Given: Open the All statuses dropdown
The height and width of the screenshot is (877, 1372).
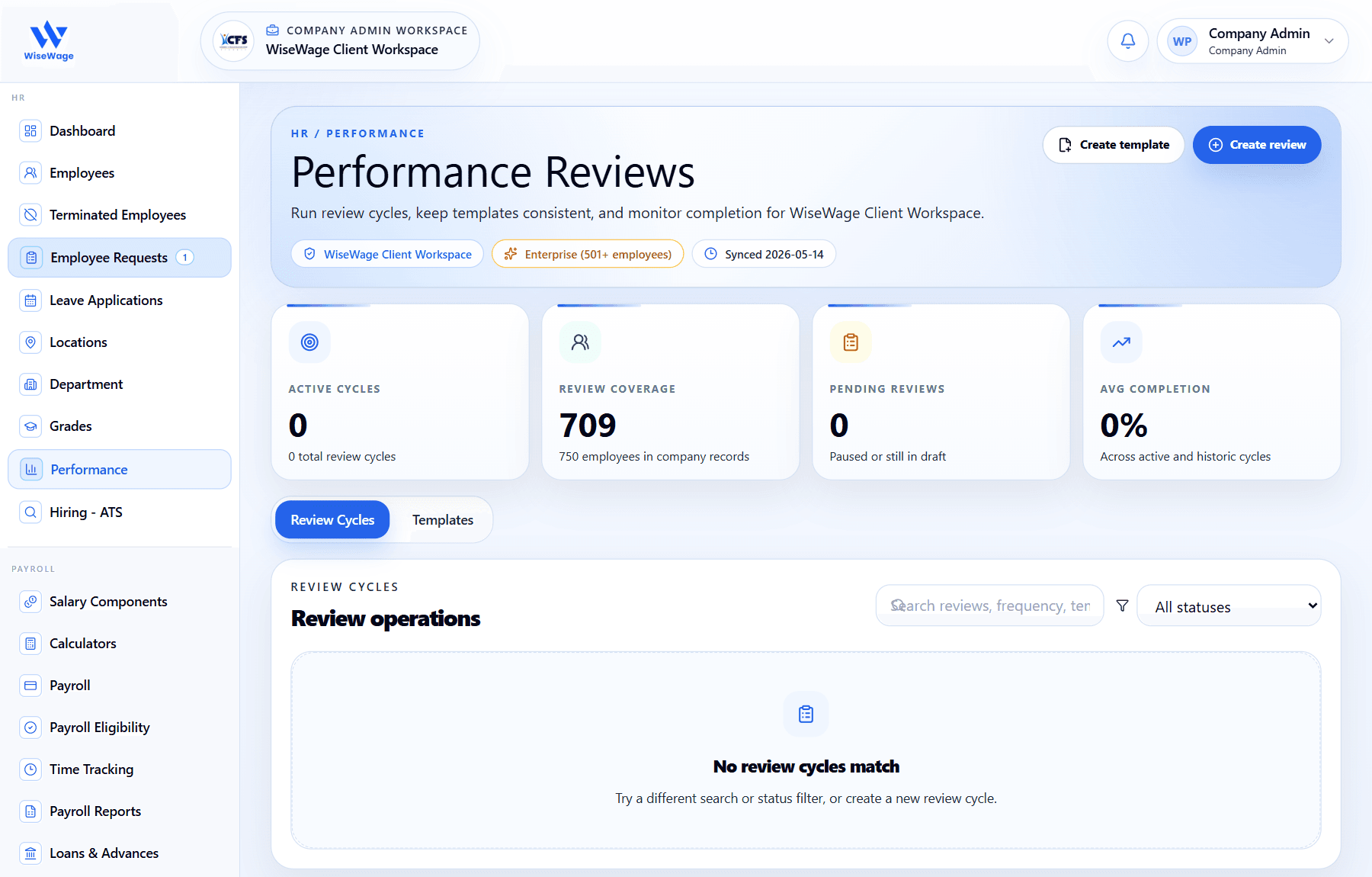Looking at the screenshot, I should 1229,606.
